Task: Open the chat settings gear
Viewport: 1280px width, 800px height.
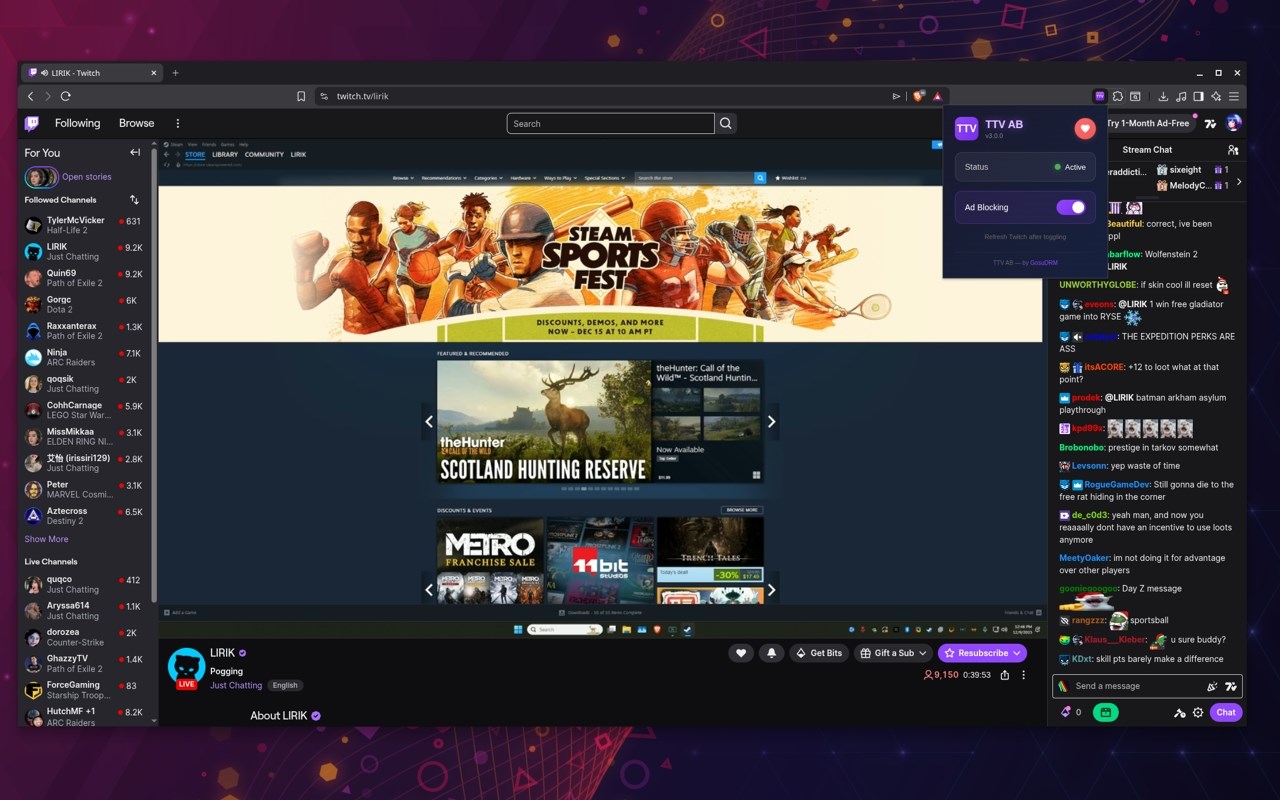Action: coord(1197,712)
